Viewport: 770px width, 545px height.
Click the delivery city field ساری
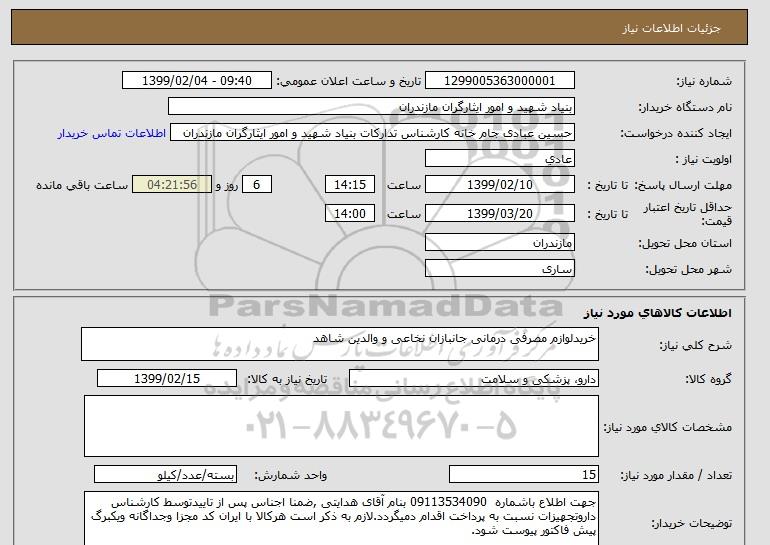499,269
